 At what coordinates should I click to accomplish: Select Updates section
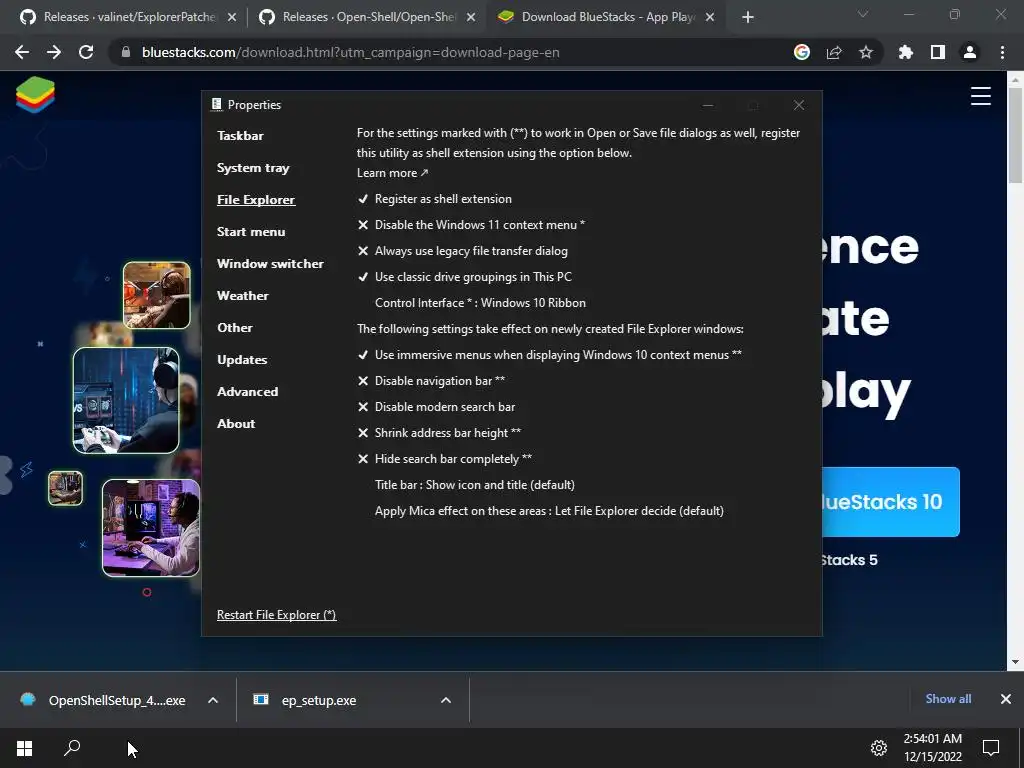point(242,360)
